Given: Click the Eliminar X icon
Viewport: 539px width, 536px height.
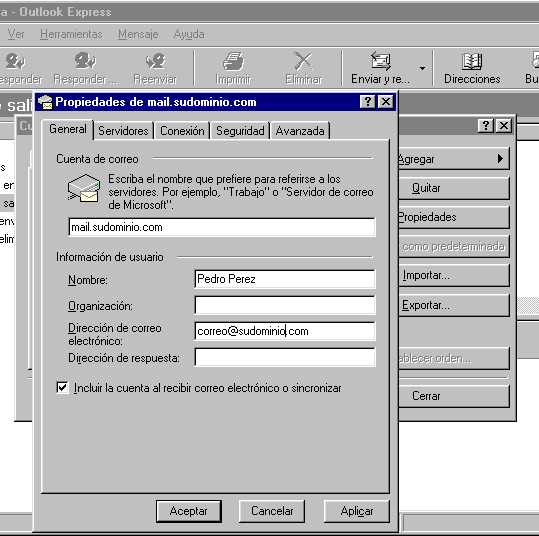Looking at the screenshot, I should click(303, 61).
